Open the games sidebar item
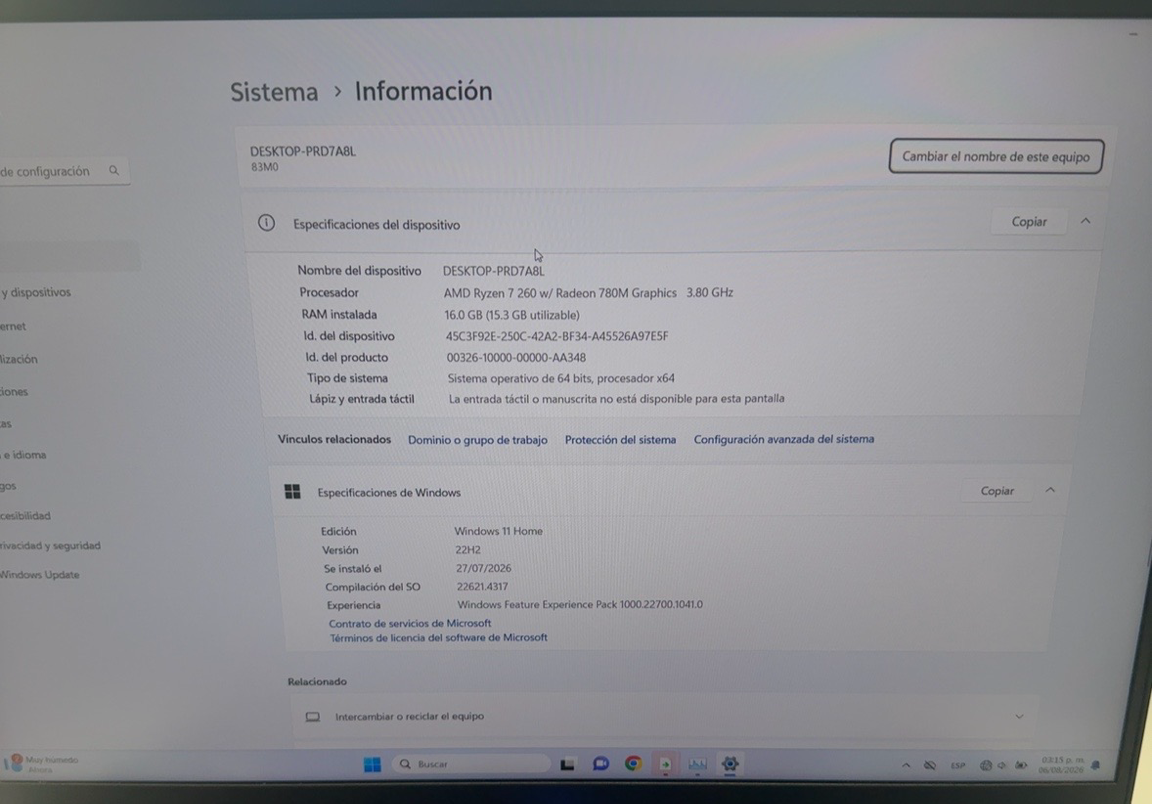This screenshot has width=1152, height=804. tap(8, 486)
